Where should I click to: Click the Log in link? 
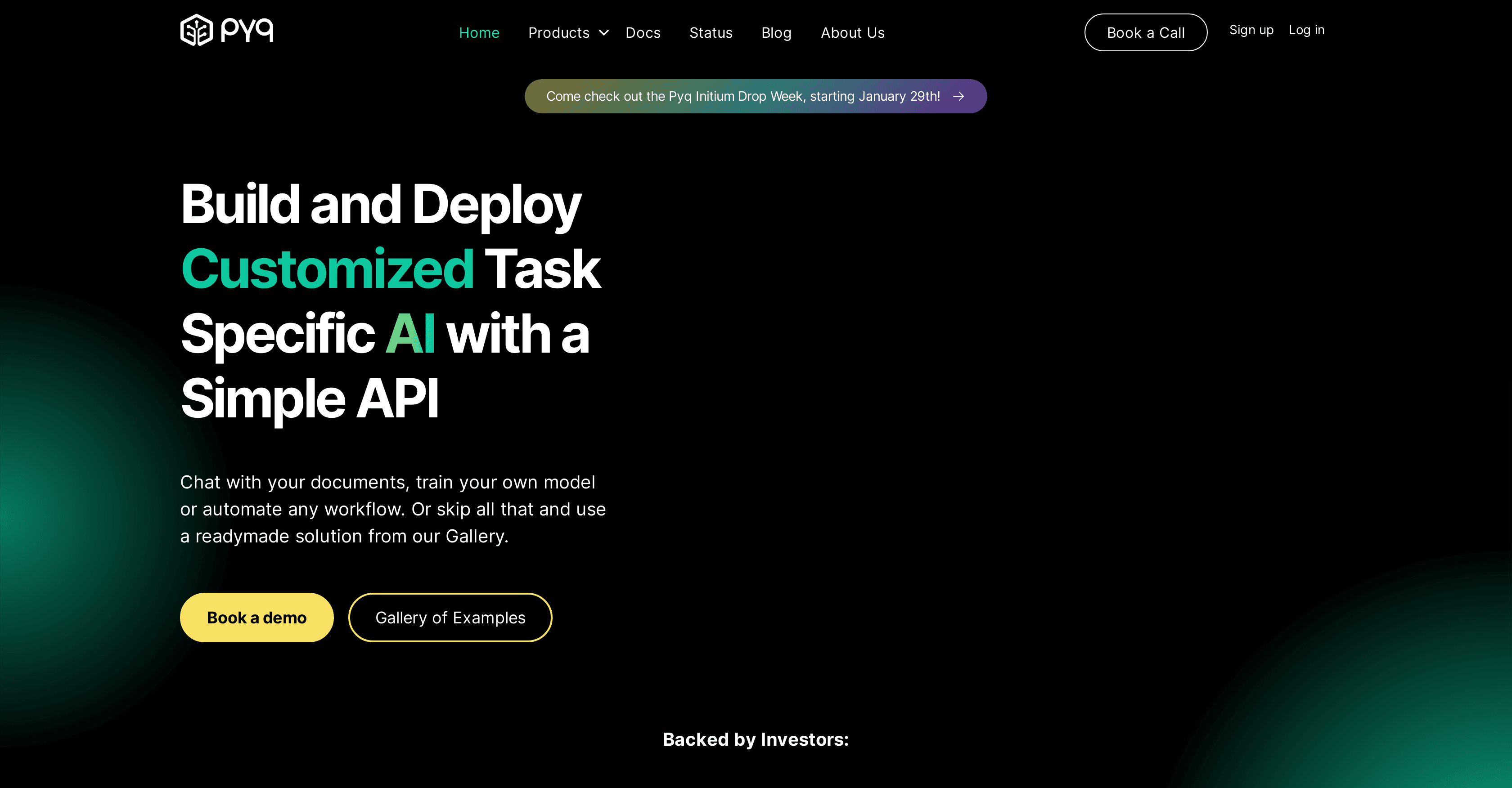pos(1306,30)
